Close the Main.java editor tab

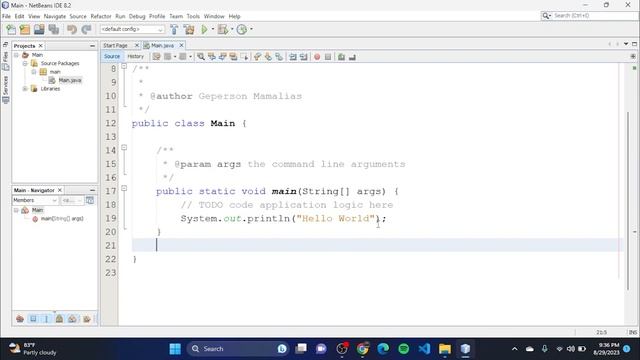click(182, 45)
